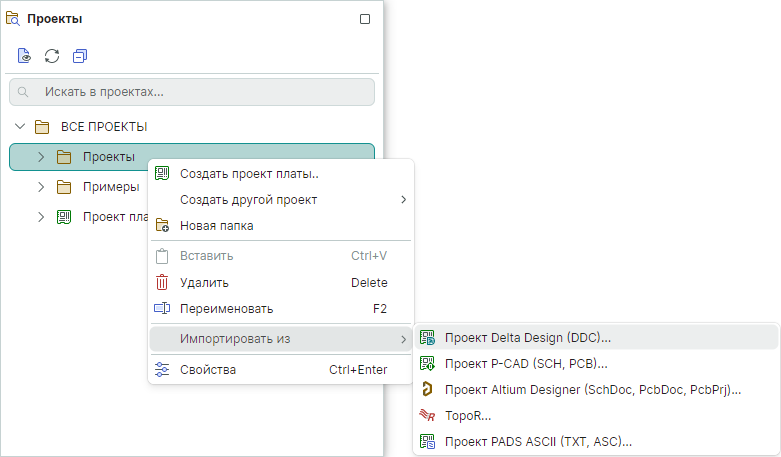Click the Projects panel header icon
The height and width of the screenshot is (457, 781).
click(13, 18)
